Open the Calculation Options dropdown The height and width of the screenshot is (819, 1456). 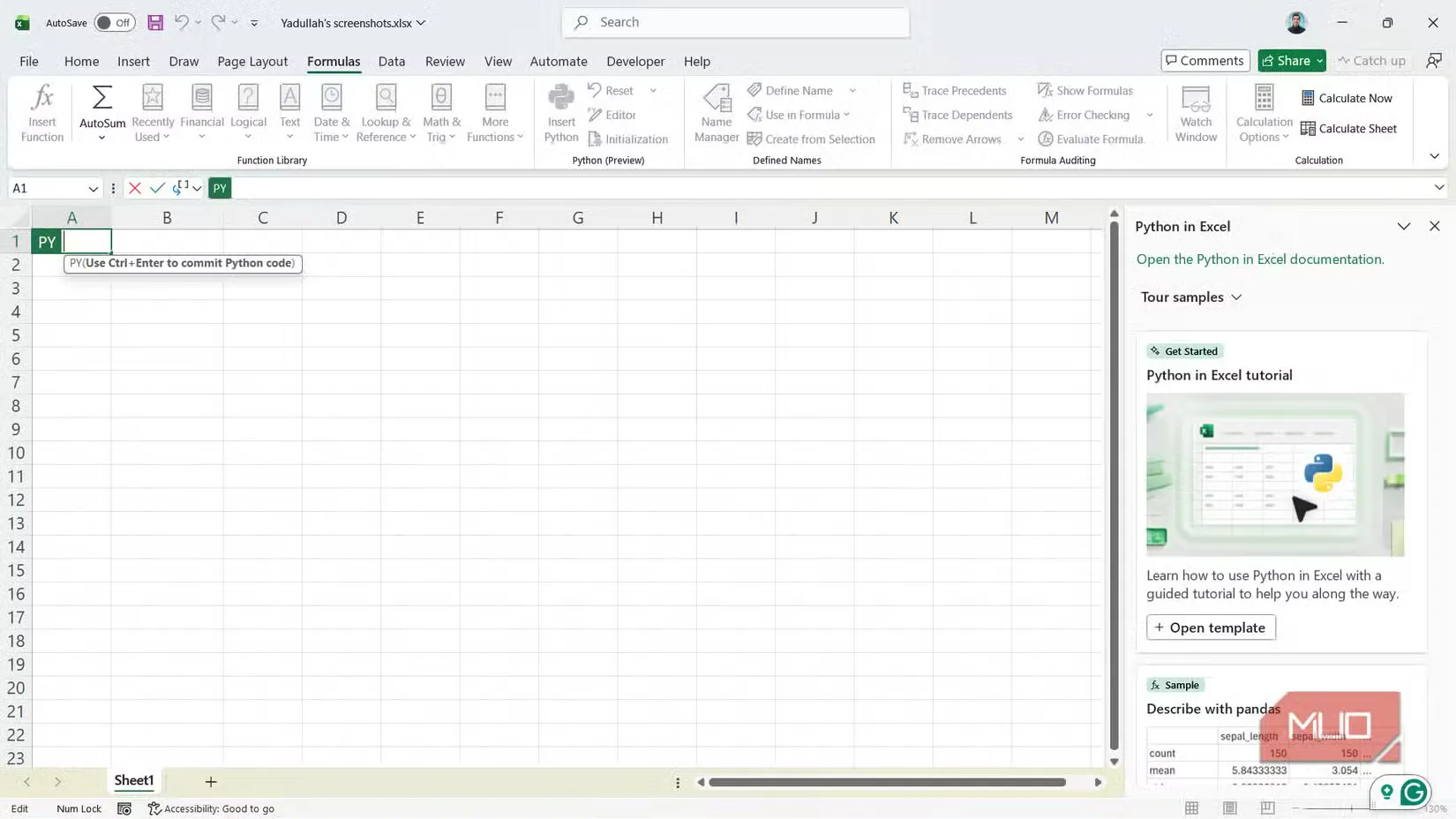pyautogui.click(x=1264, y=112)
